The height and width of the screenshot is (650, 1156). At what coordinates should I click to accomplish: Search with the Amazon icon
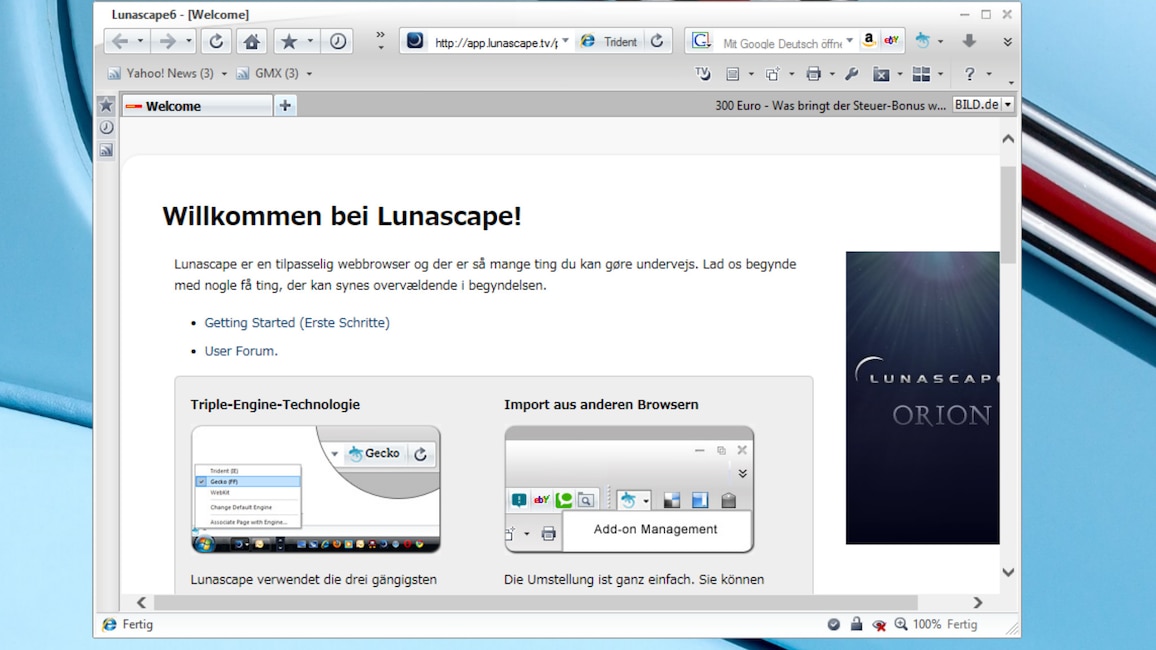pyautogui.click(x=869, y=41)
